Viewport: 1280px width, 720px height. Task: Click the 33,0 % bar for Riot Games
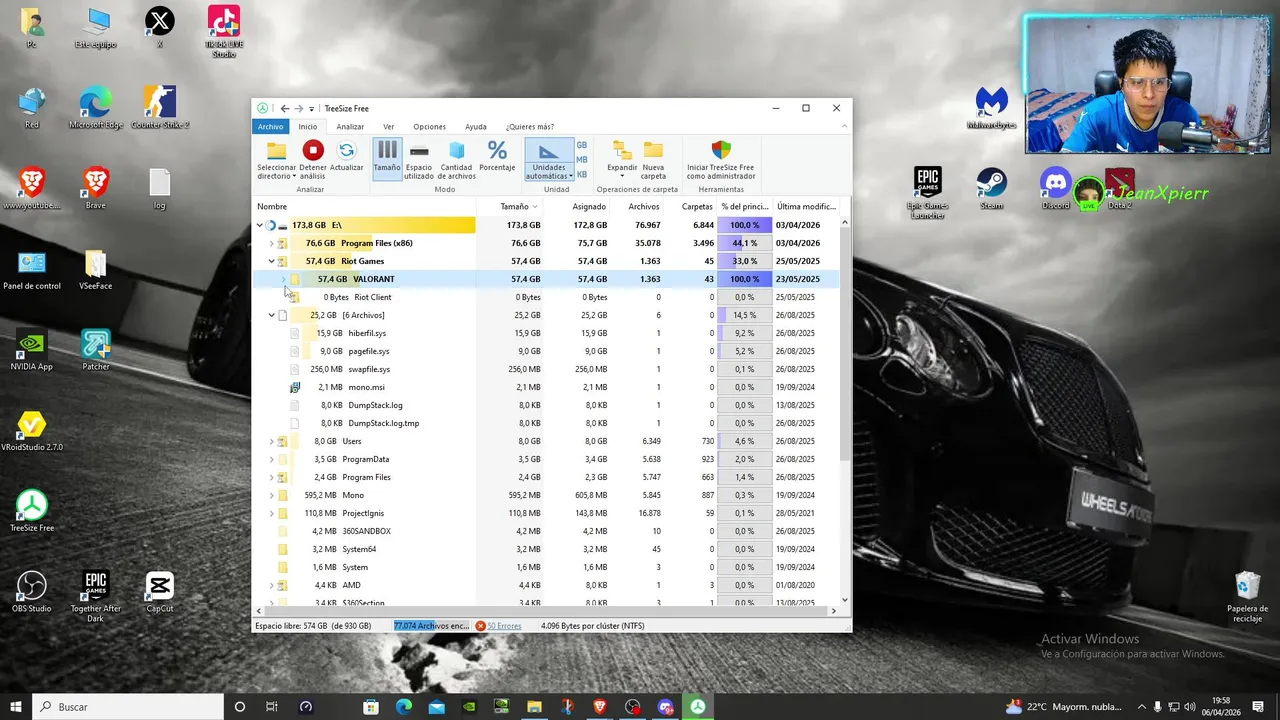[x=745, y=261]
